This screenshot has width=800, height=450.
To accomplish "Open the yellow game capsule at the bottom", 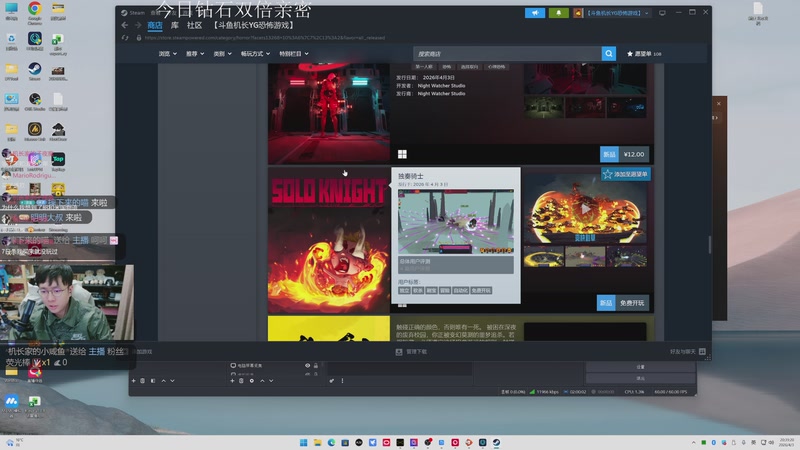I will [329, 329].
